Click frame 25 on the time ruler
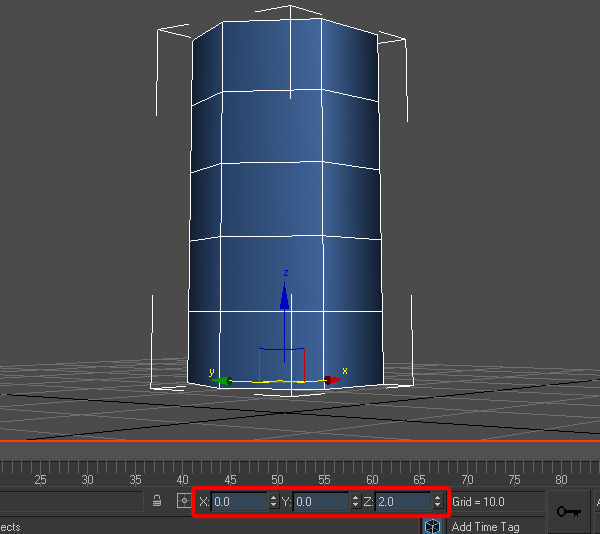 pos(40,479)
